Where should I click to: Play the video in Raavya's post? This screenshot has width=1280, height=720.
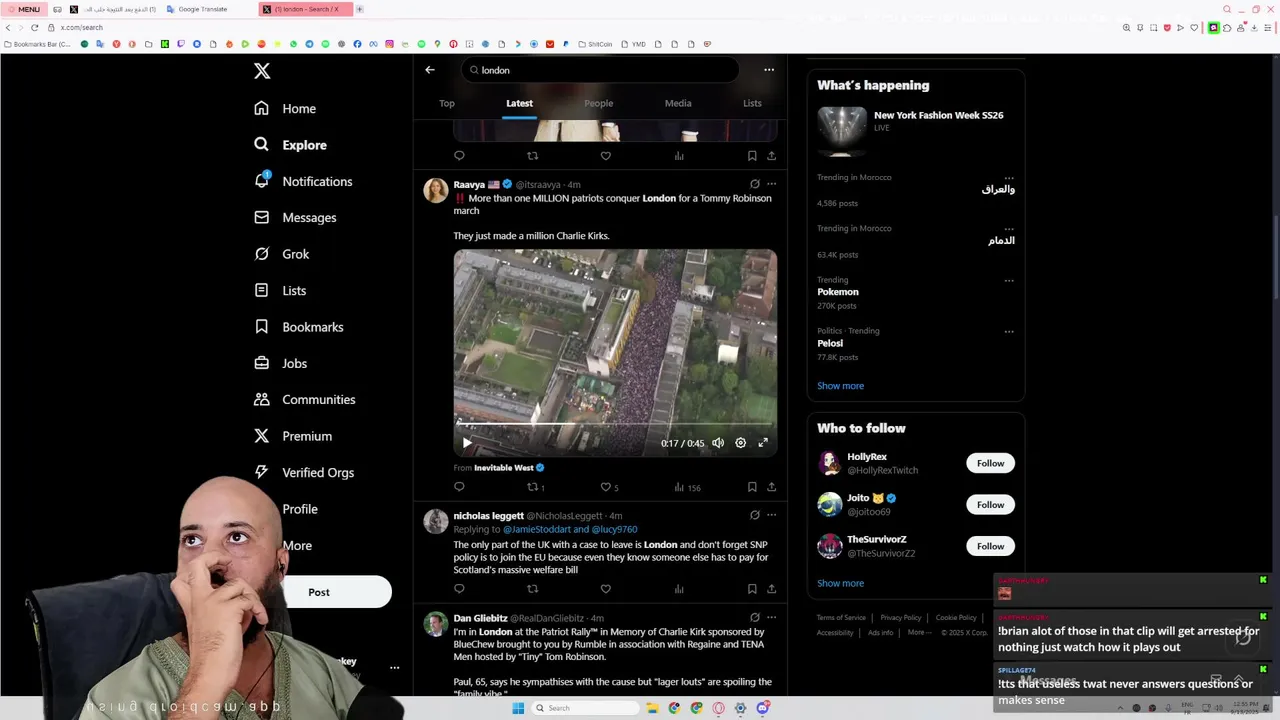[467, 443]
